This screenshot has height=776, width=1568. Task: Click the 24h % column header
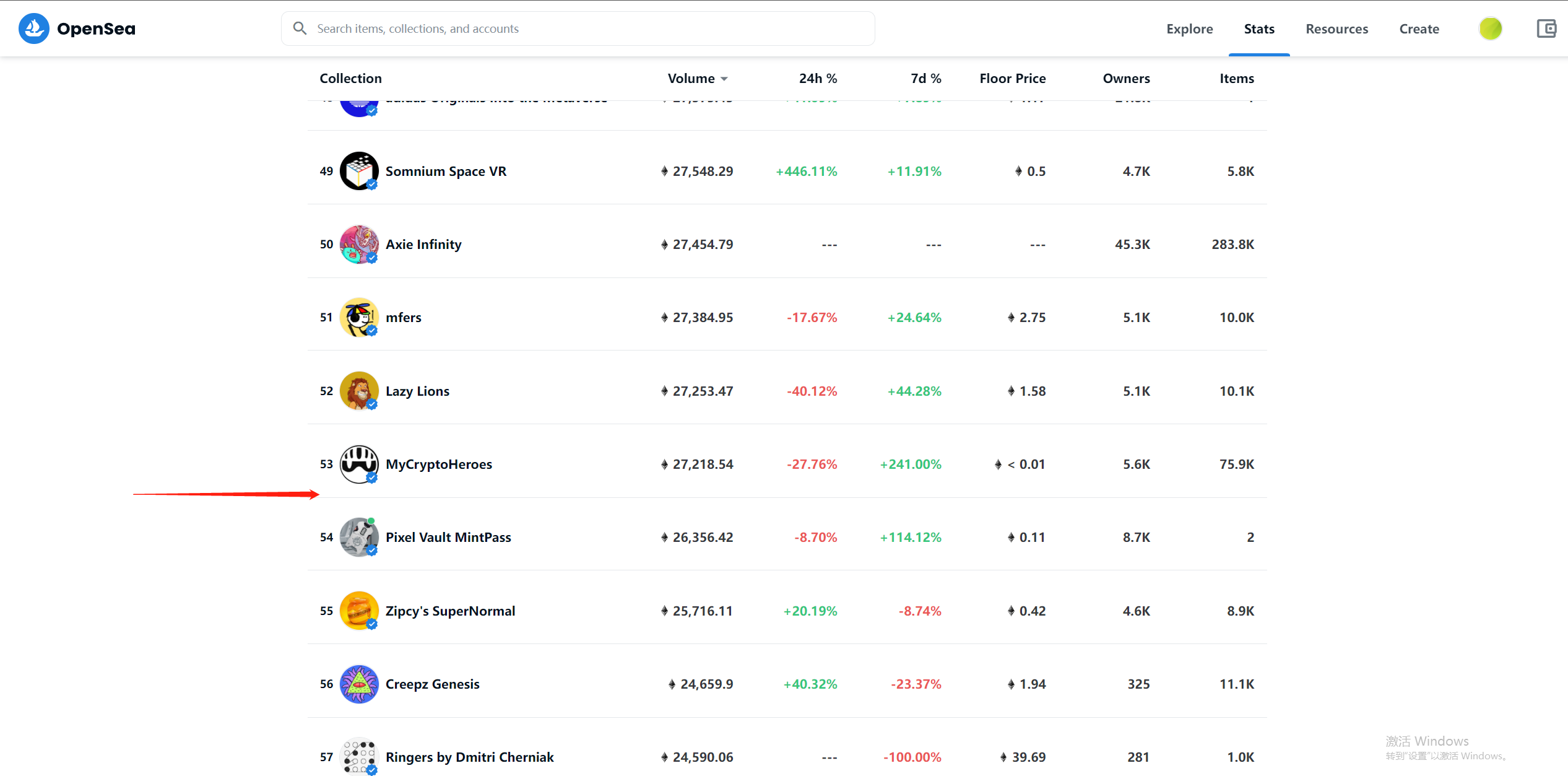(x=818, y=78)
